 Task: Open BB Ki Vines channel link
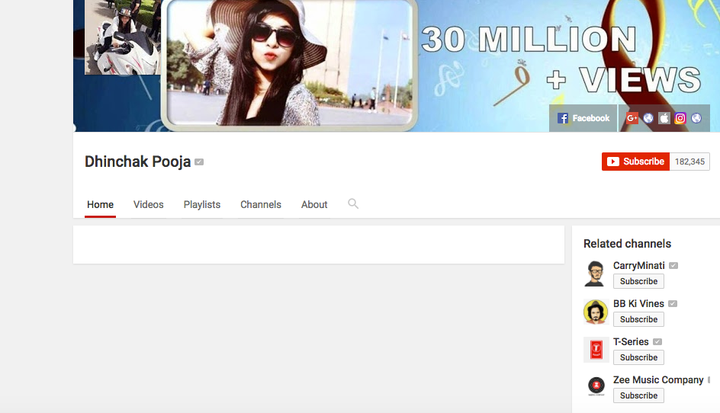(638, 304)
